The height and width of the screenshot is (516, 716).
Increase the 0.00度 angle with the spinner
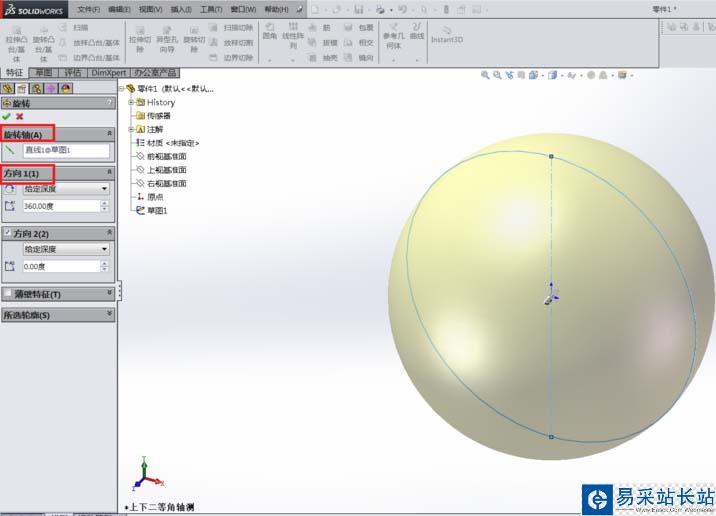coord(105,263)
